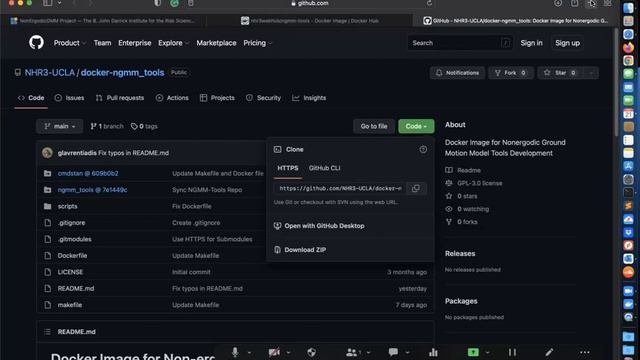The height and width of the screenshot is (360, 640).
Task: Expand the Explore menu
Action: pyautogui.click(x=173, y=43)
